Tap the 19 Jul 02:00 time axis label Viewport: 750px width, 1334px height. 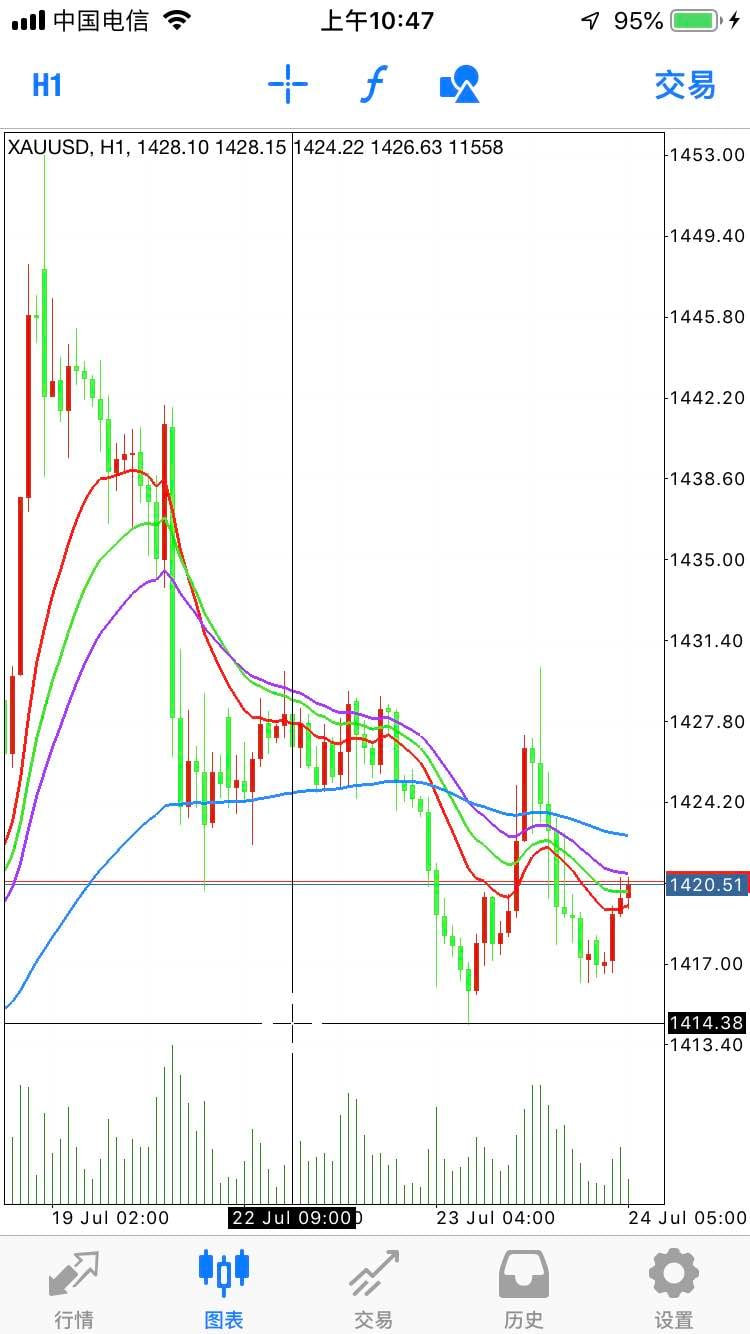coord(110,1218)
